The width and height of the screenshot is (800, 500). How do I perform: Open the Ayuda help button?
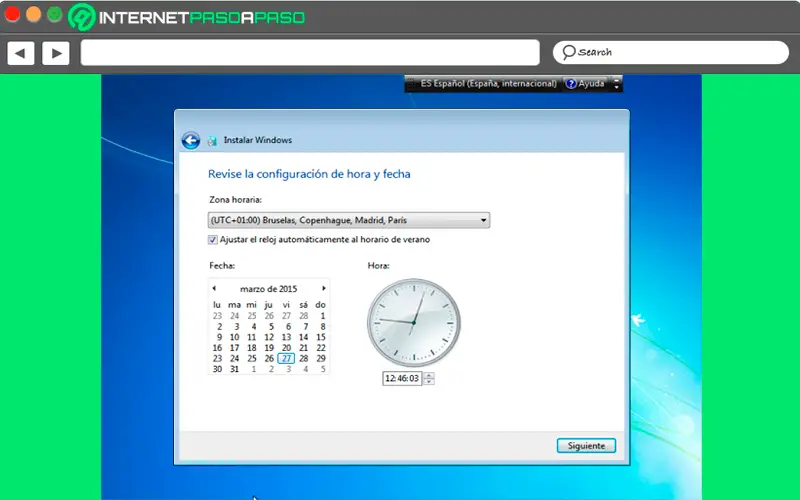(x=586, y=84)
